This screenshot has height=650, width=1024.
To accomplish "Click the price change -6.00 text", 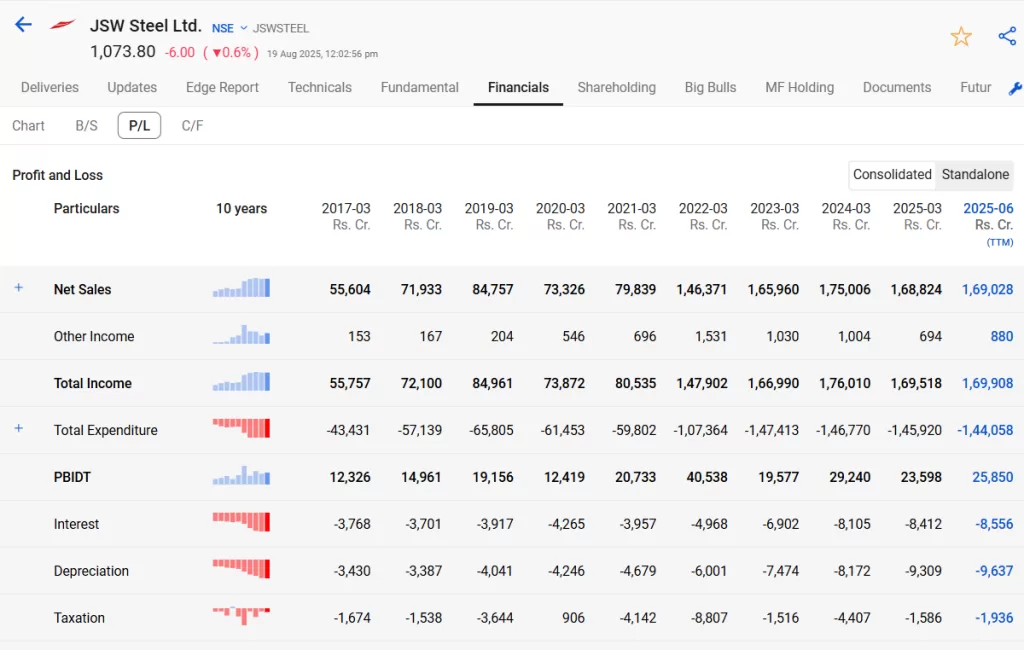I will pos(180,53).
